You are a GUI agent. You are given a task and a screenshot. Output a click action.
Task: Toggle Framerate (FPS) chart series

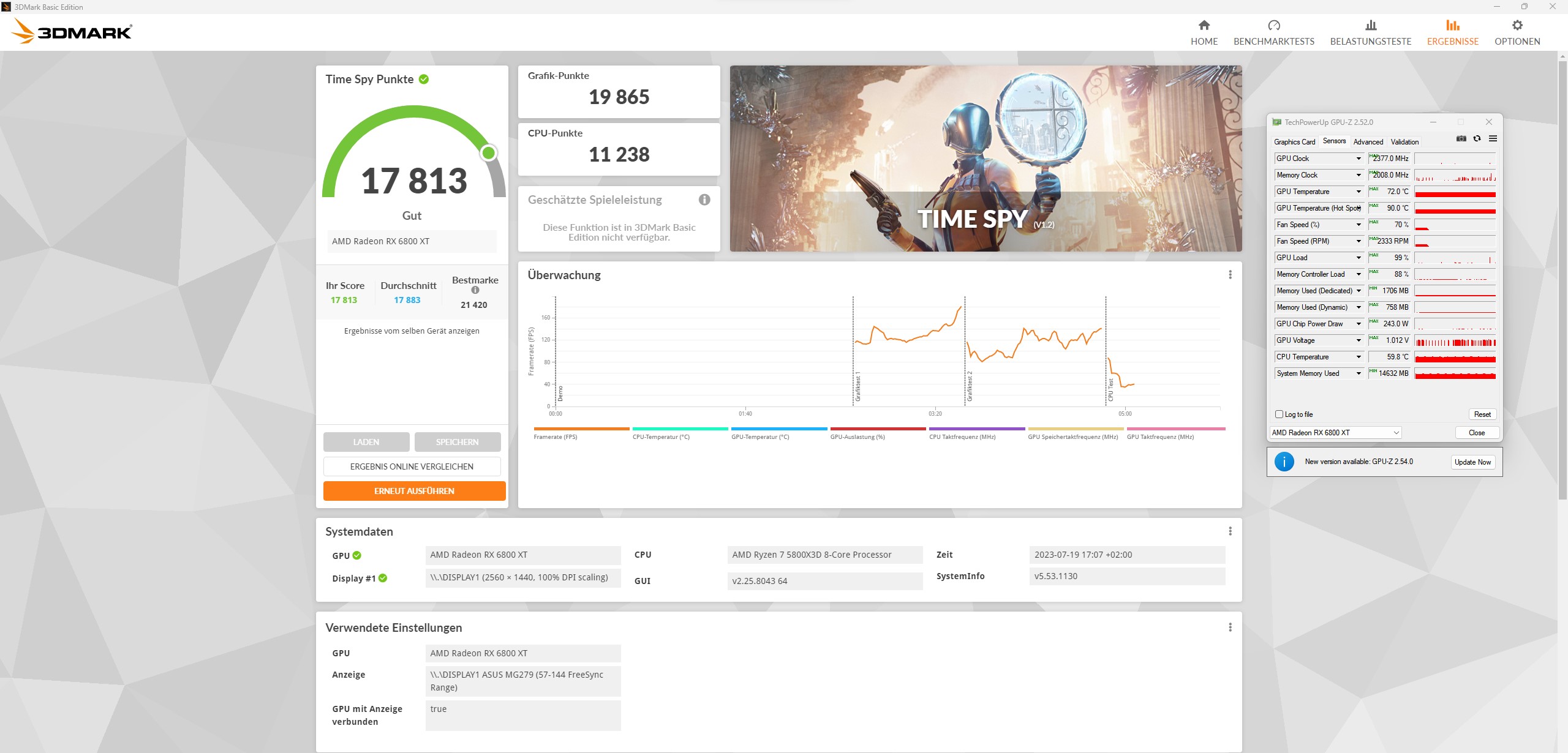(581, 433)
